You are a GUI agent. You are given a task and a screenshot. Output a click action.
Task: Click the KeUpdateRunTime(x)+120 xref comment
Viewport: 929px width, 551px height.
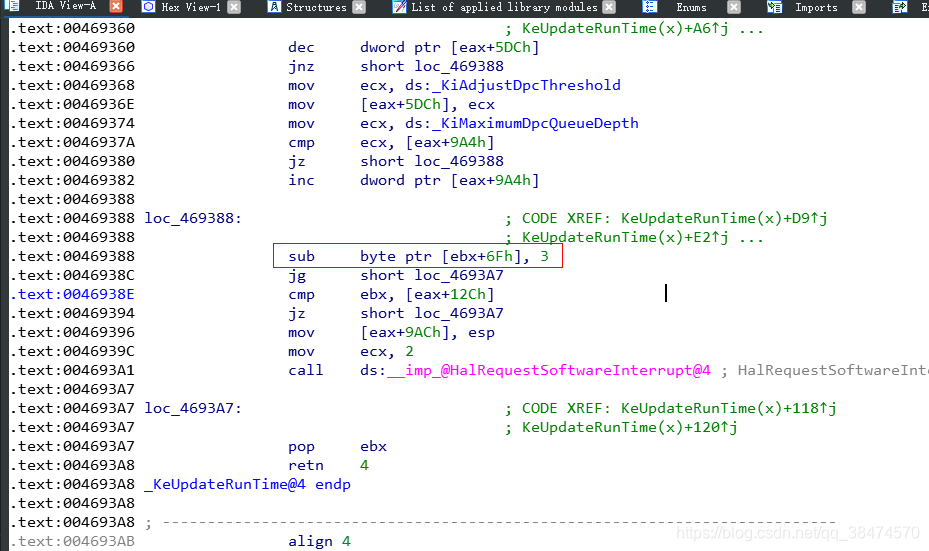[x=630, y=427]
